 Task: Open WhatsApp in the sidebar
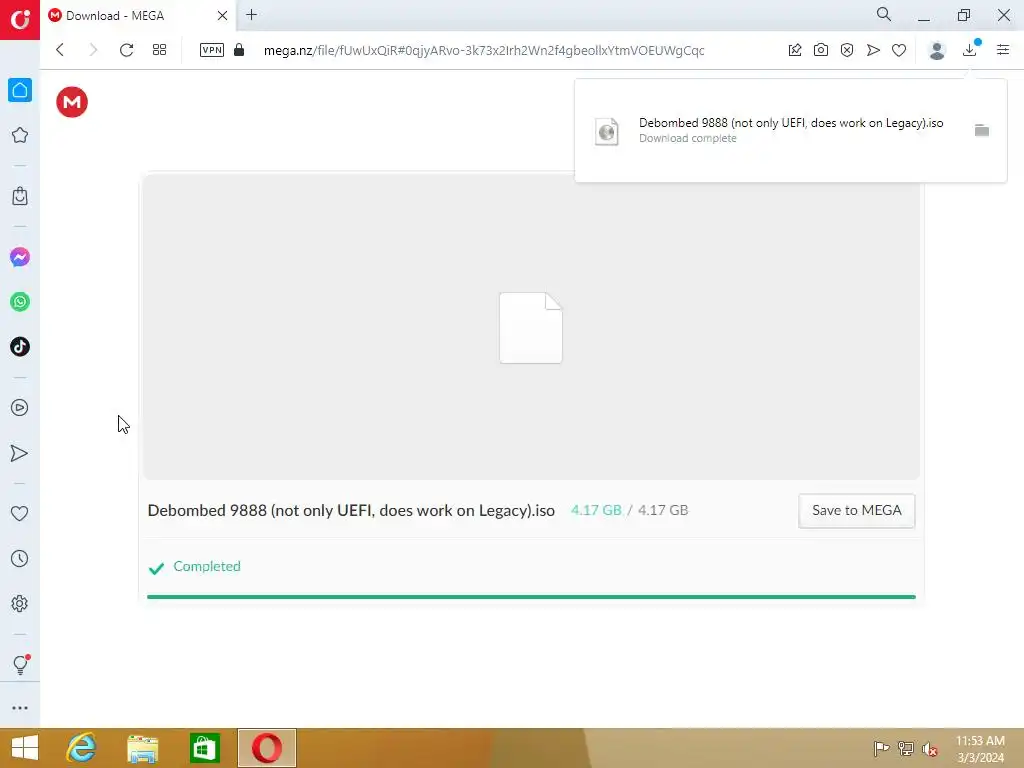(20, 302)
